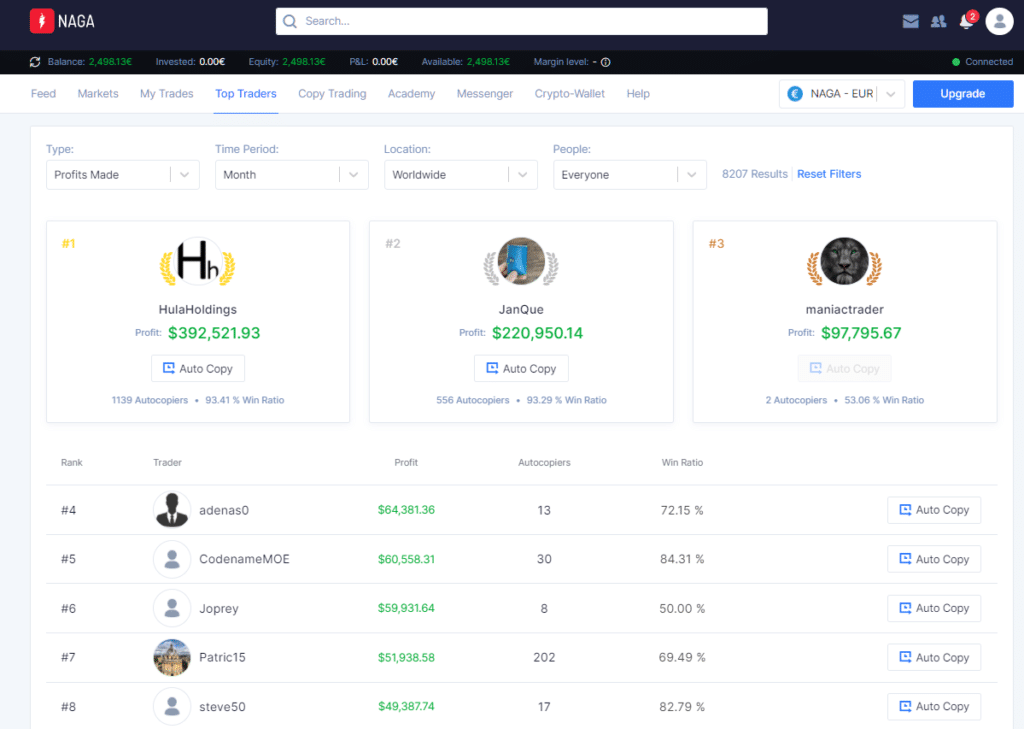Screen dimensions: 1024x729
Task: Click maniactrader's Auto Copy button
Action: pos(844,368)
